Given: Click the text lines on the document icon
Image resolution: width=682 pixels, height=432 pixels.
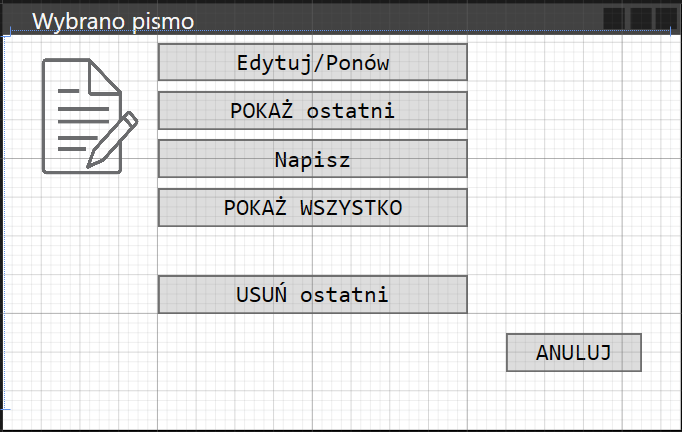Looking at the screenshot, I should coord(83,121).
